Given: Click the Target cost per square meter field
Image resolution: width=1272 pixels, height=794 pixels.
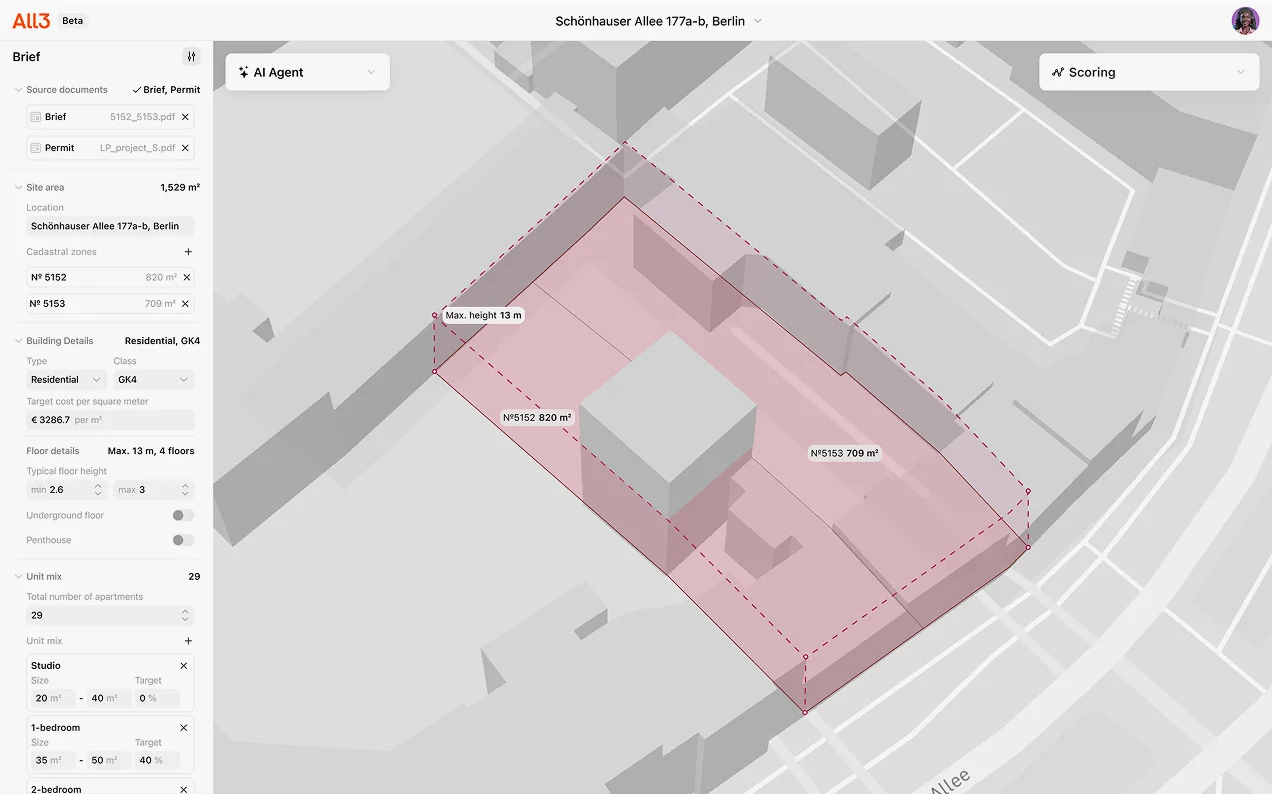Looking at the screenshot, I should pos(110,420).
